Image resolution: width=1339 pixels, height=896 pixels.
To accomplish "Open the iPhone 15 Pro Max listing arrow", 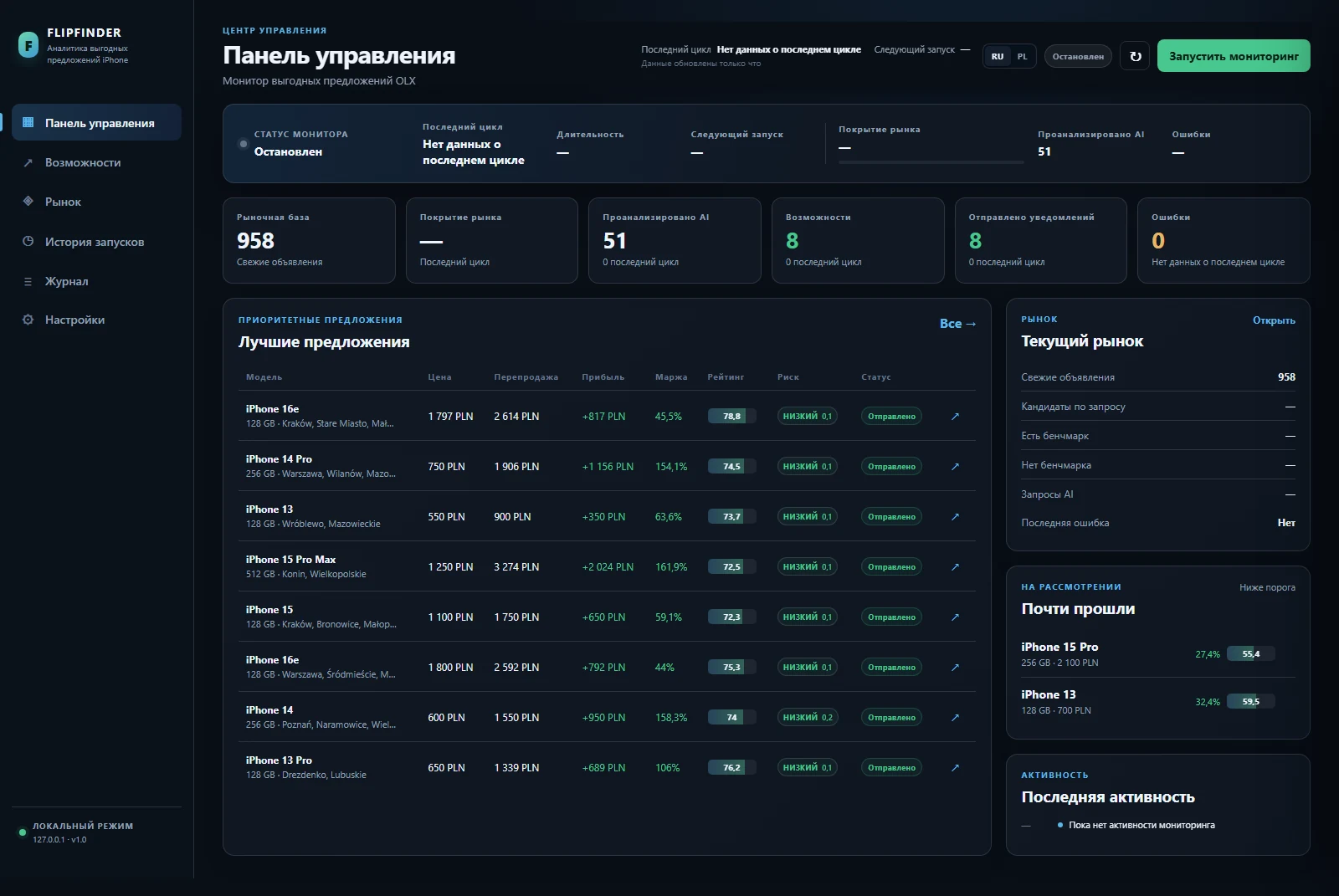I will pyautogui.click(x=955, y=566).
